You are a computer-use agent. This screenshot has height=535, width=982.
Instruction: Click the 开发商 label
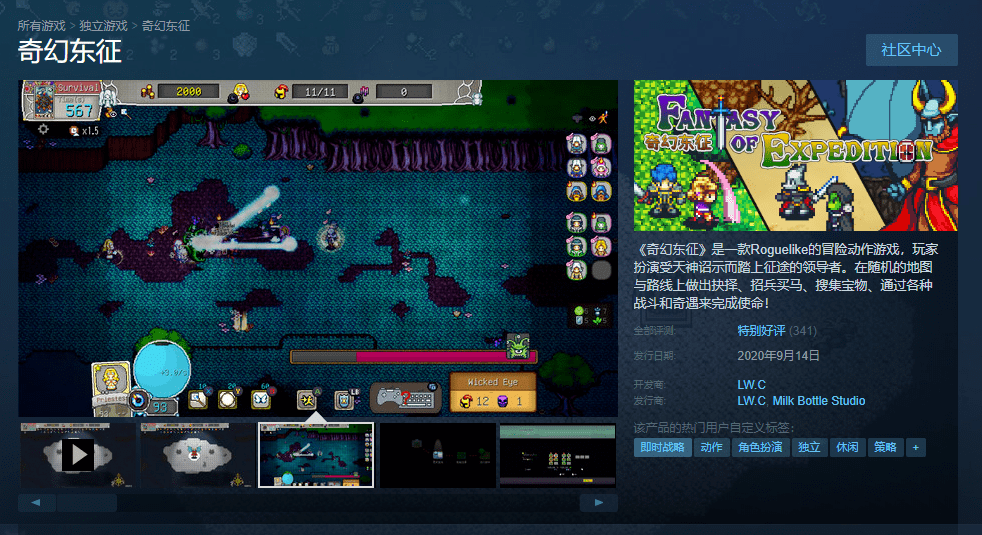click(x=649, y=385)
